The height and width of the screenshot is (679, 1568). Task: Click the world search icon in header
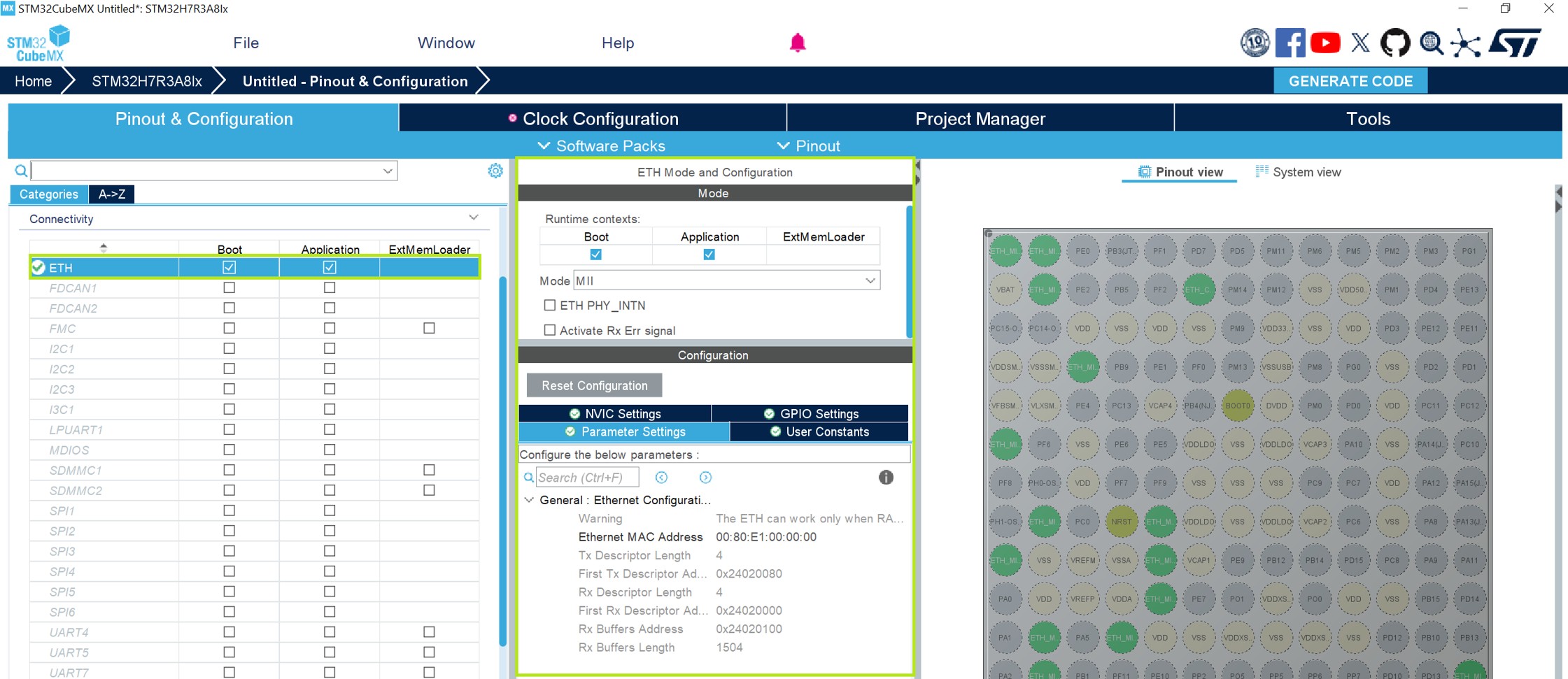1431,43
